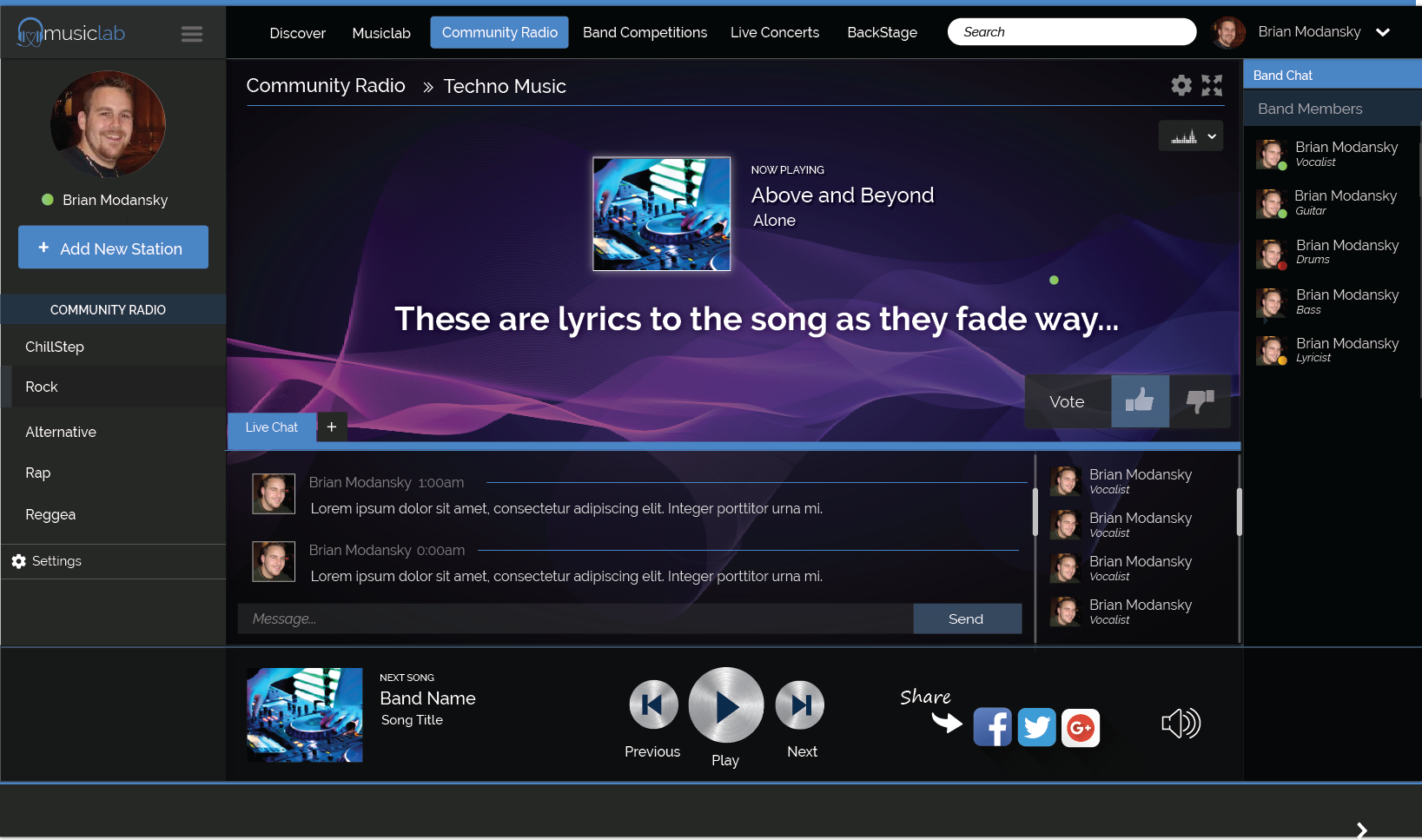Navigate to BackStage

coord(882,32)
